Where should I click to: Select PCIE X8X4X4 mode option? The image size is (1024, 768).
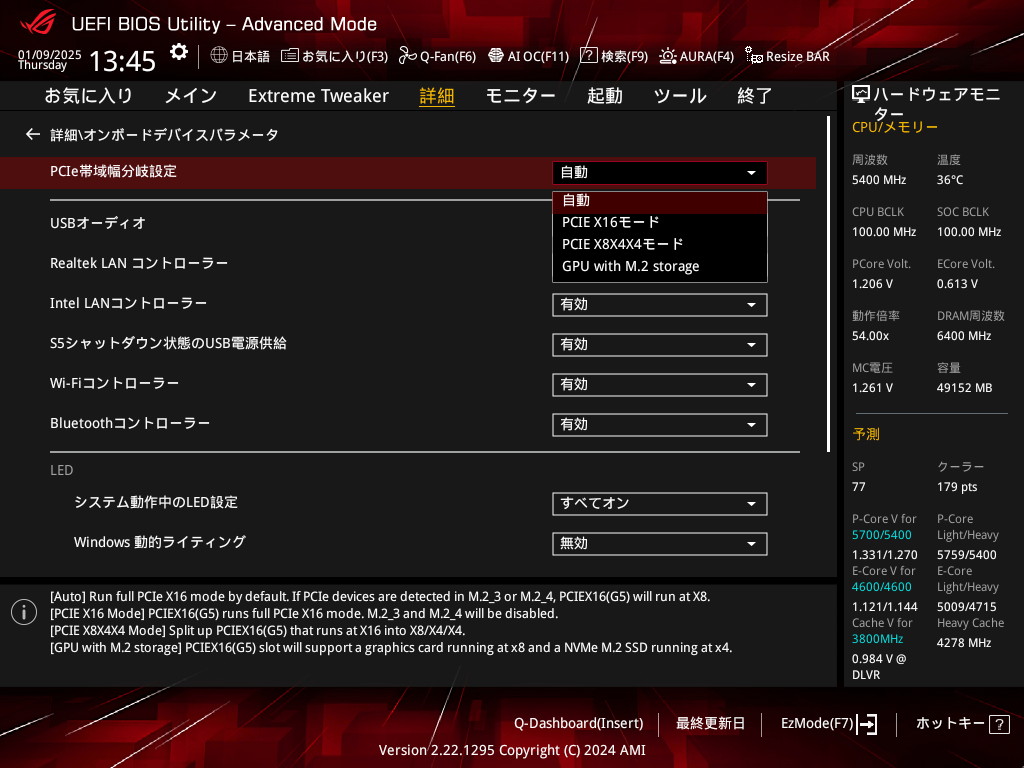(x=622, y=244)
